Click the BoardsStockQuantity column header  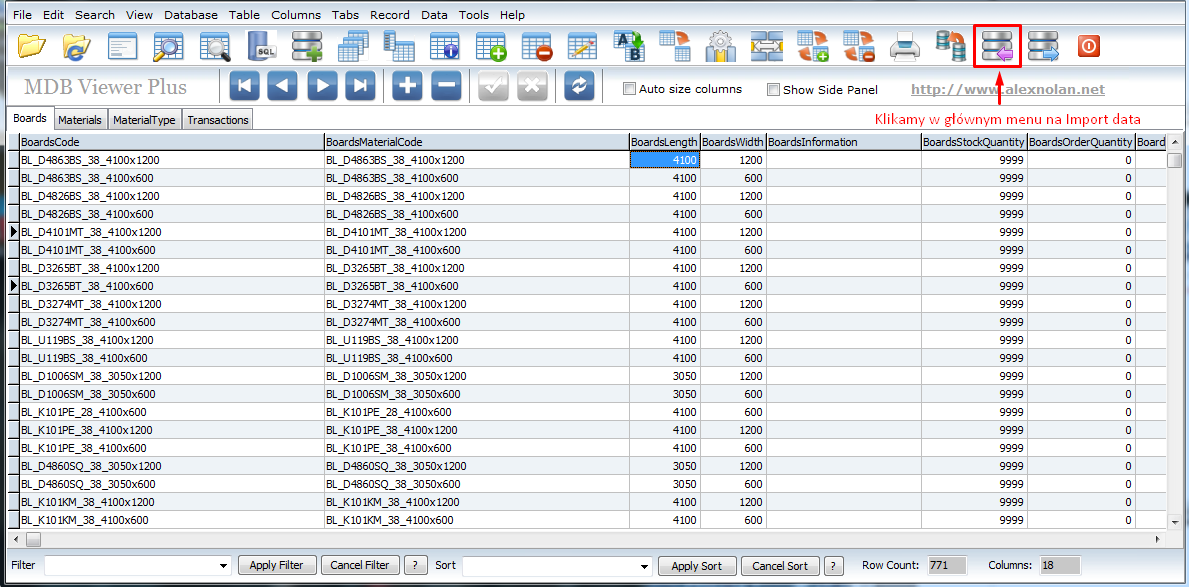(974, 142)
